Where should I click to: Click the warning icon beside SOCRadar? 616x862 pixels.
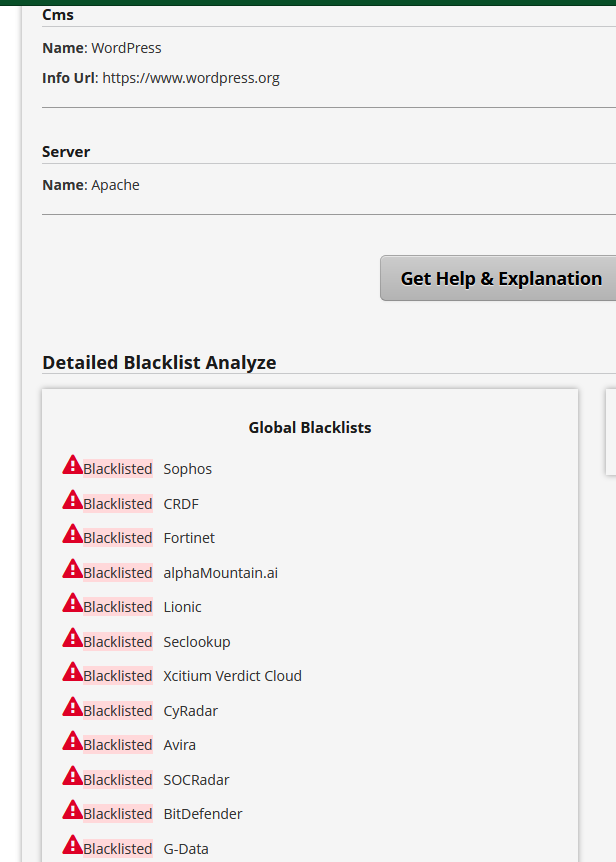pos(73,776)
